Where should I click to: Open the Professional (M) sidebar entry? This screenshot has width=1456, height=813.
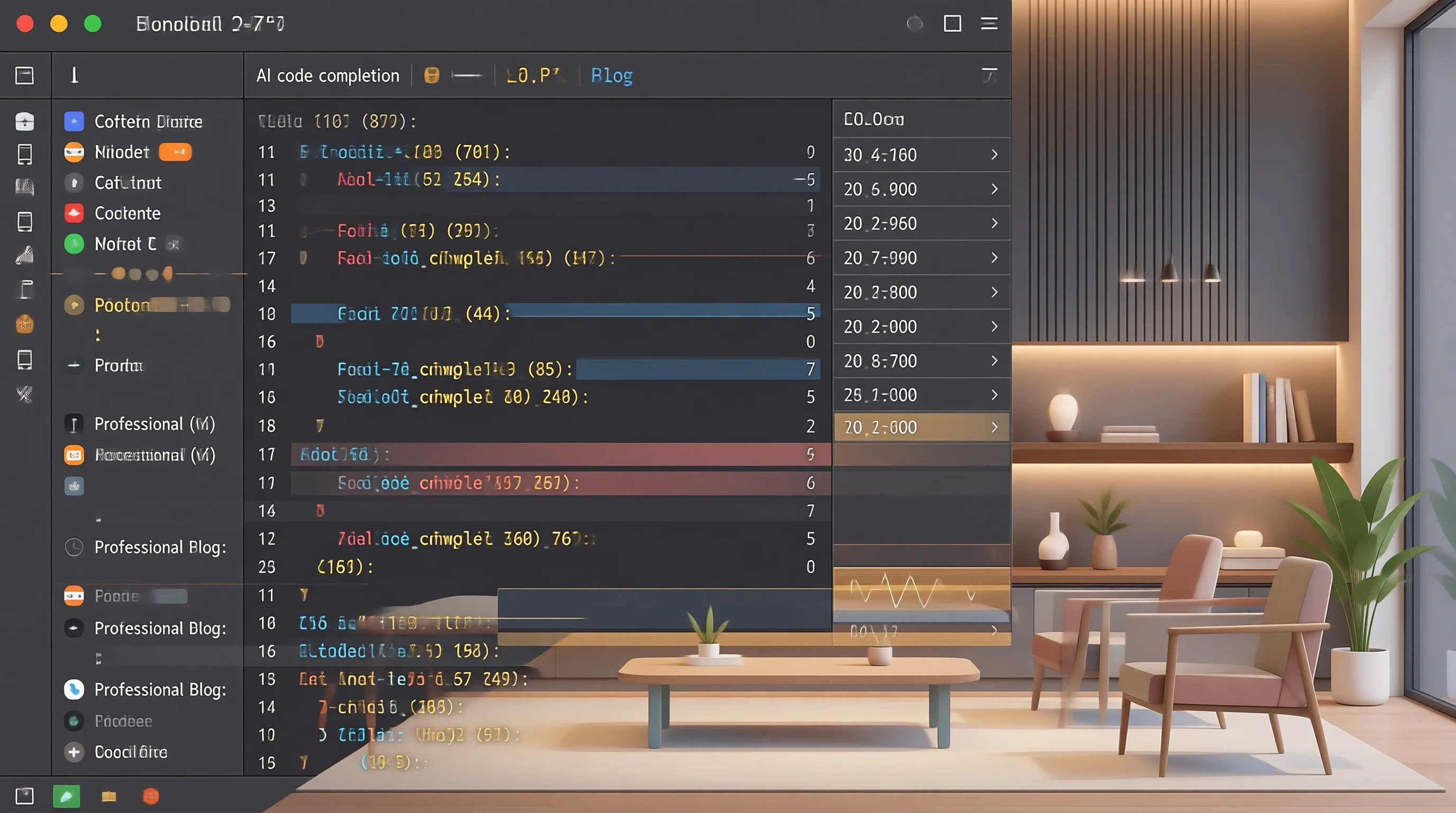(x=155, y=424)
